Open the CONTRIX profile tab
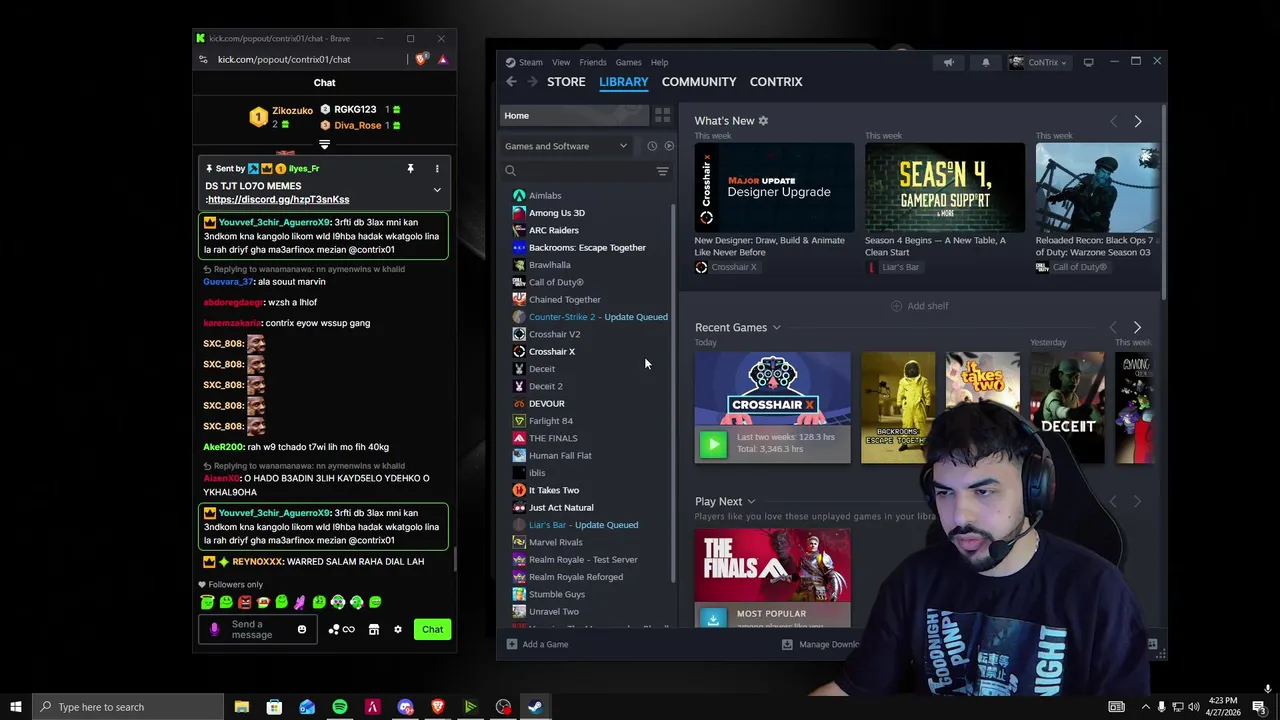1280x720 pixels. click(x=776, y=82)
